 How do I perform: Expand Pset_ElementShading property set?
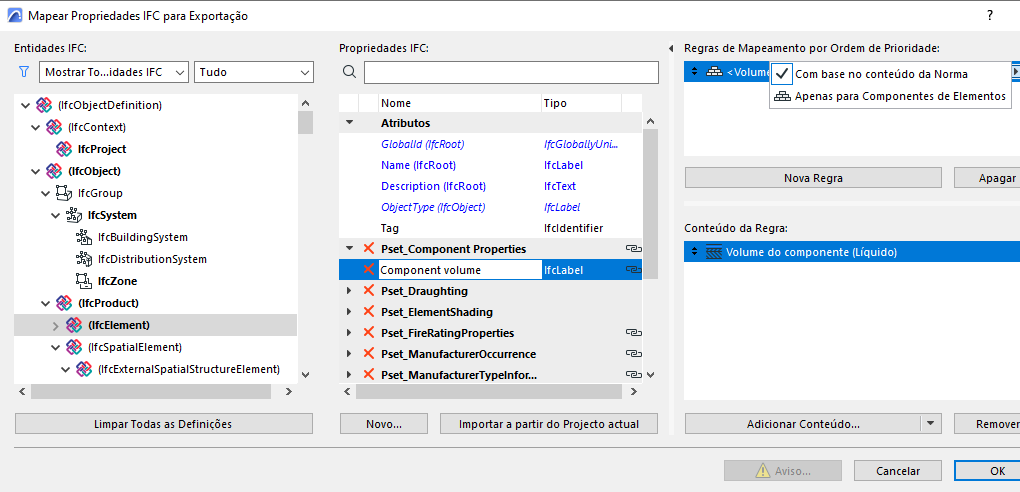(349, 312)
